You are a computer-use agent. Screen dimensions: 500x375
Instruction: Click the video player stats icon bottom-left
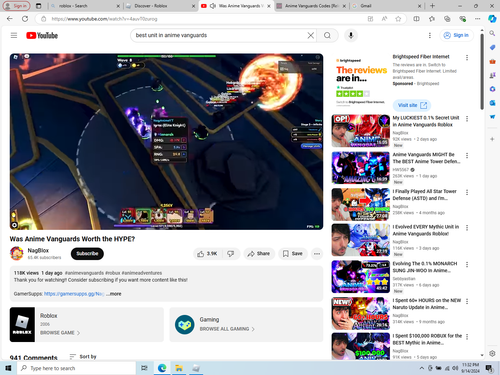14,225
